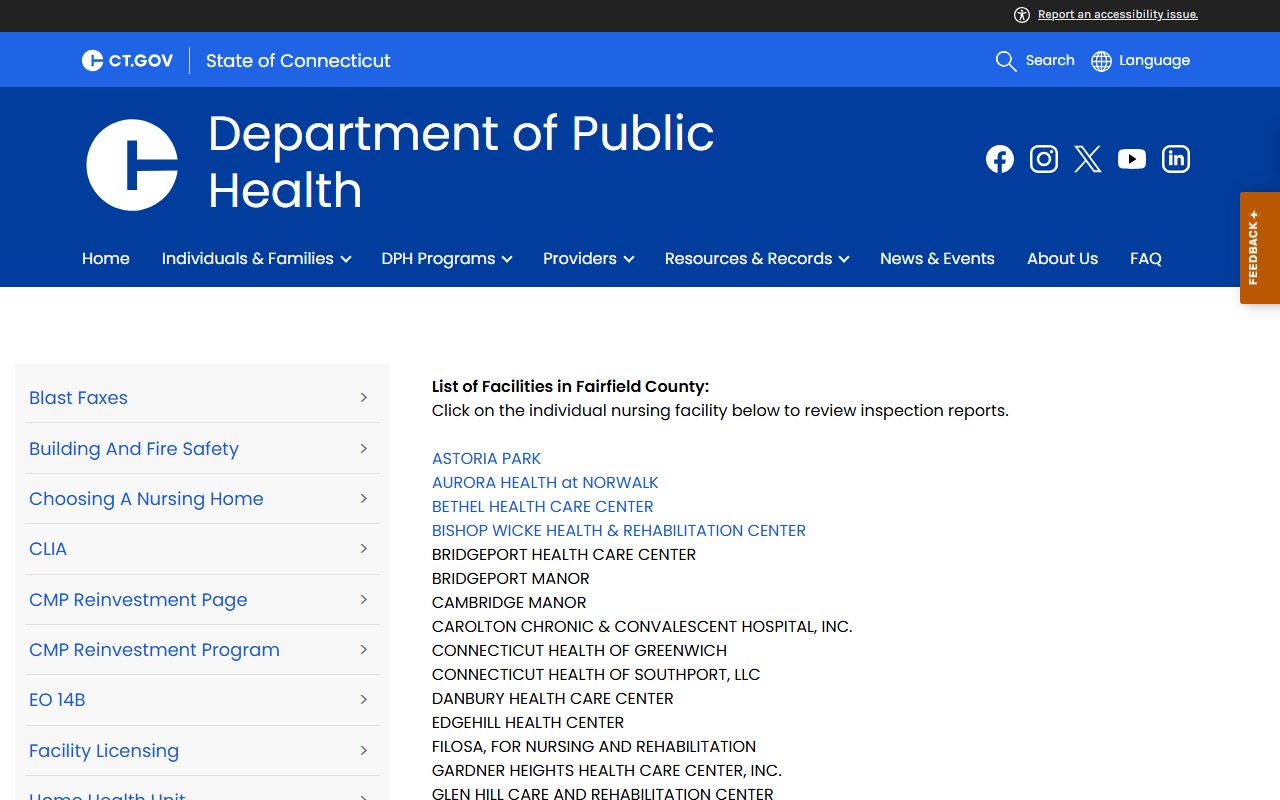Click CONNECTICUT HEALTH OF SOUTHPORT, LLC text
The height and width of the screenshot is (800, 1280).
point(596,675)
